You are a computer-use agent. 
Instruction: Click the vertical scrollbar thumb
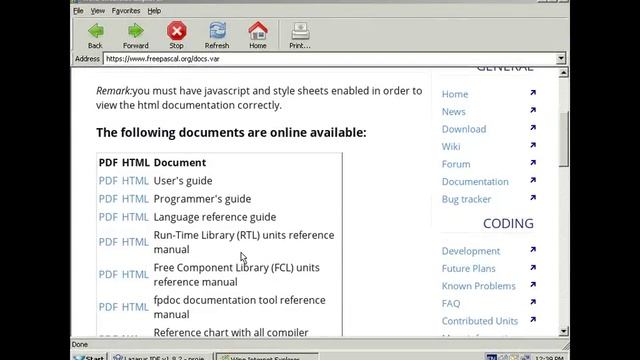[563, 139]
